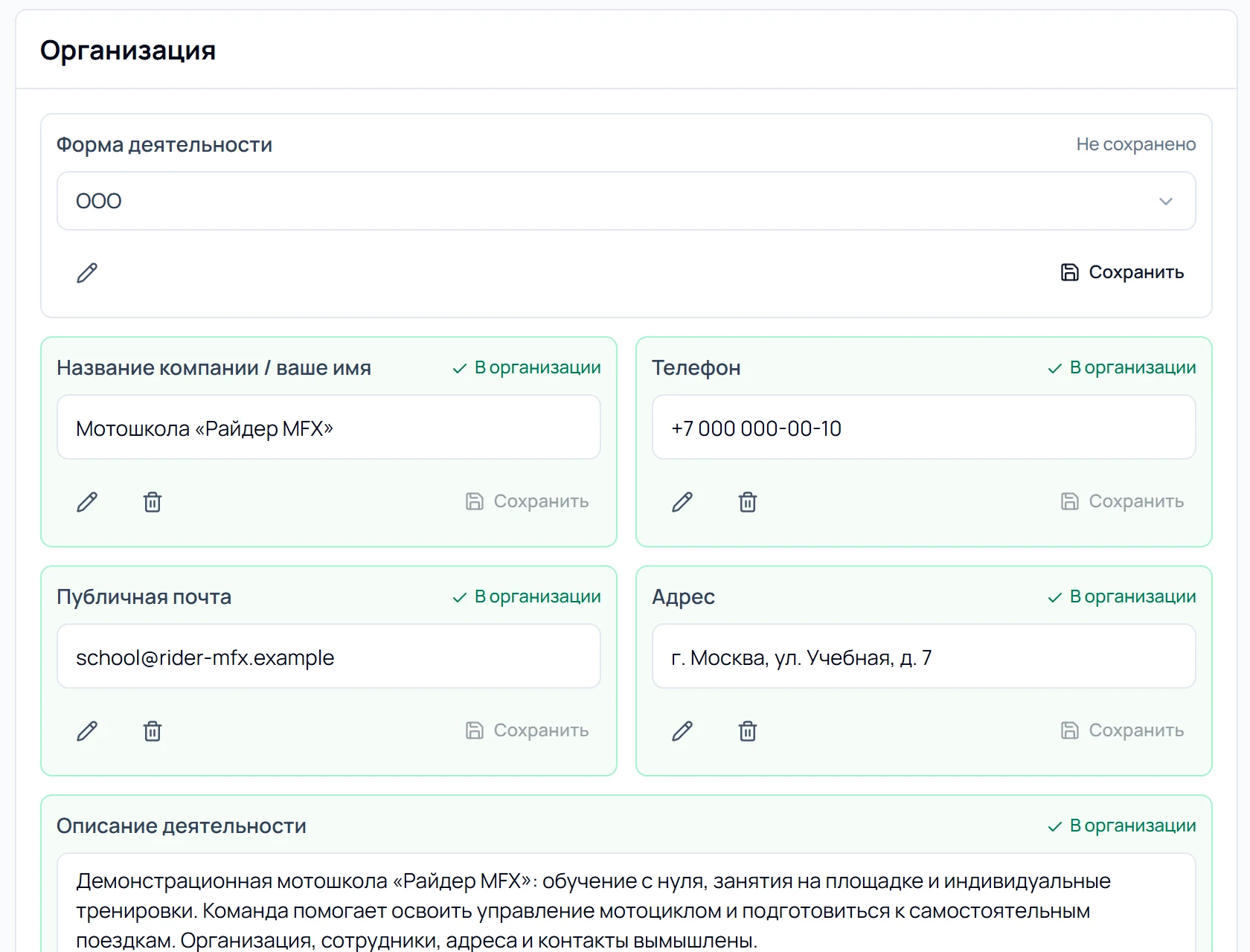Save the Форма деятельности selection
Screen dimensions: 1250x952
pos(1122,272)
